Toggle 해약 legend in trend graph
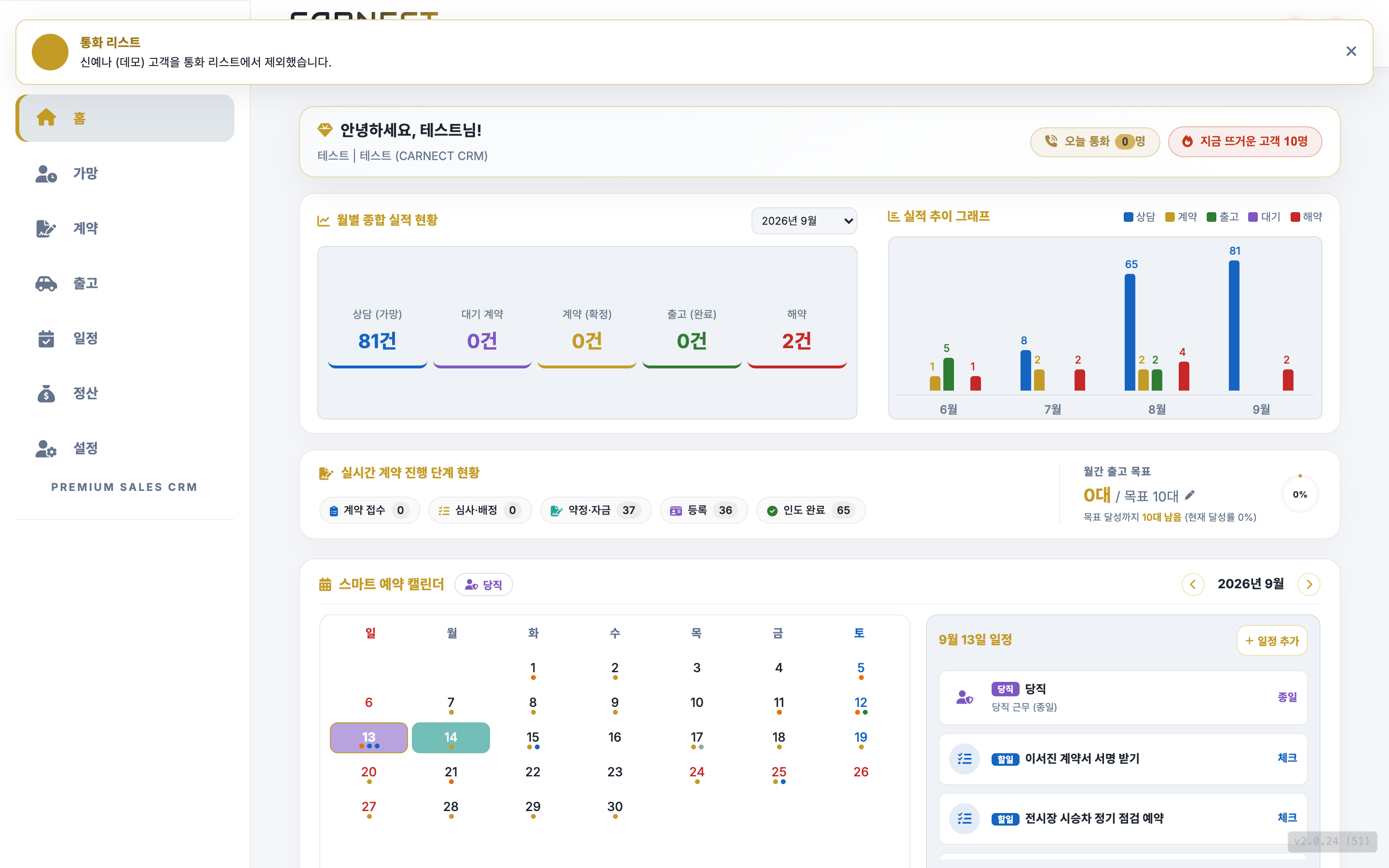 (x=1307, y=217)
